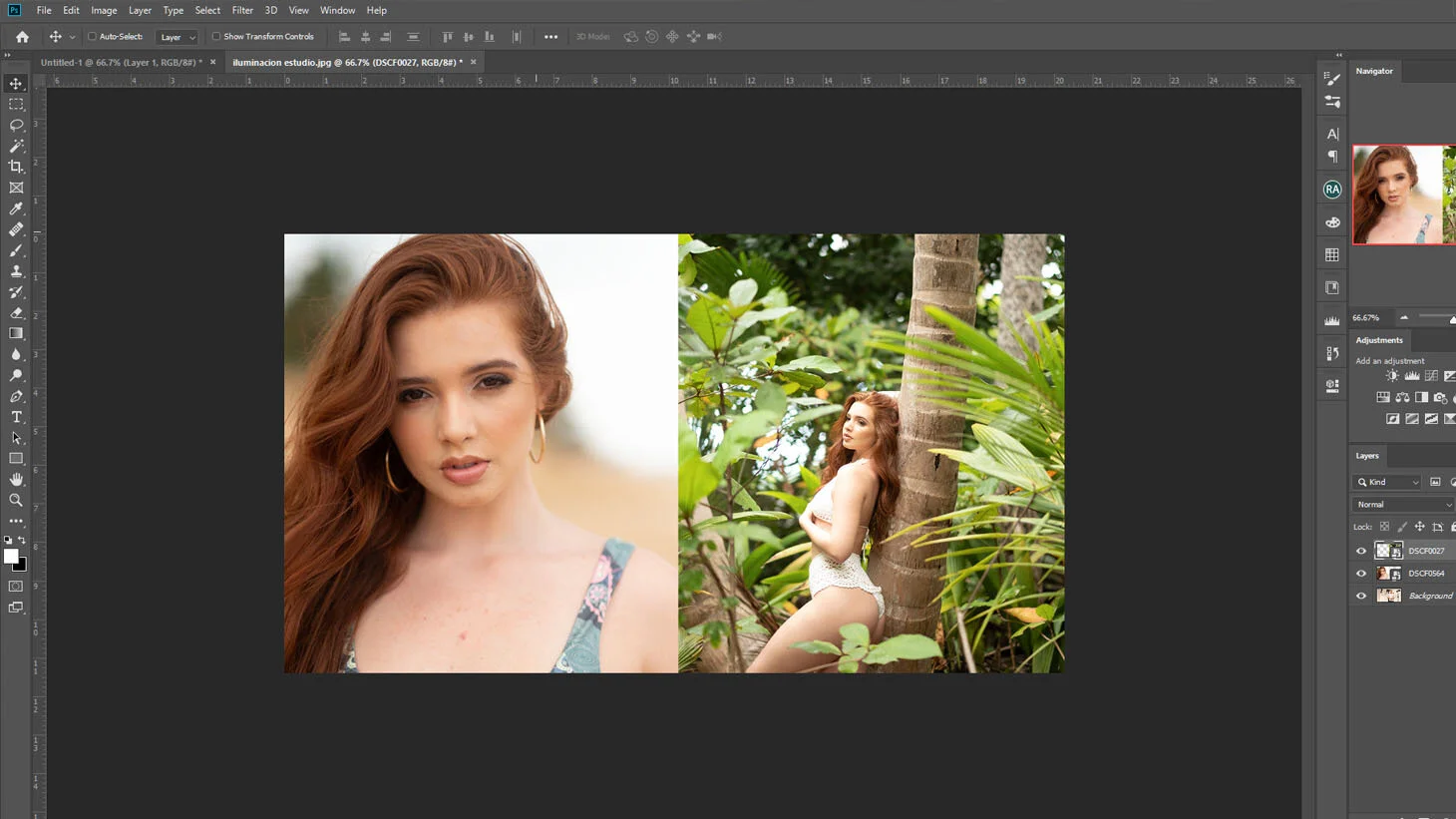Image resolution: width=1456 pixels, height=819 pixels.
Task: Select the Clone Stamp tool
Action: click(x=16, y=271)
